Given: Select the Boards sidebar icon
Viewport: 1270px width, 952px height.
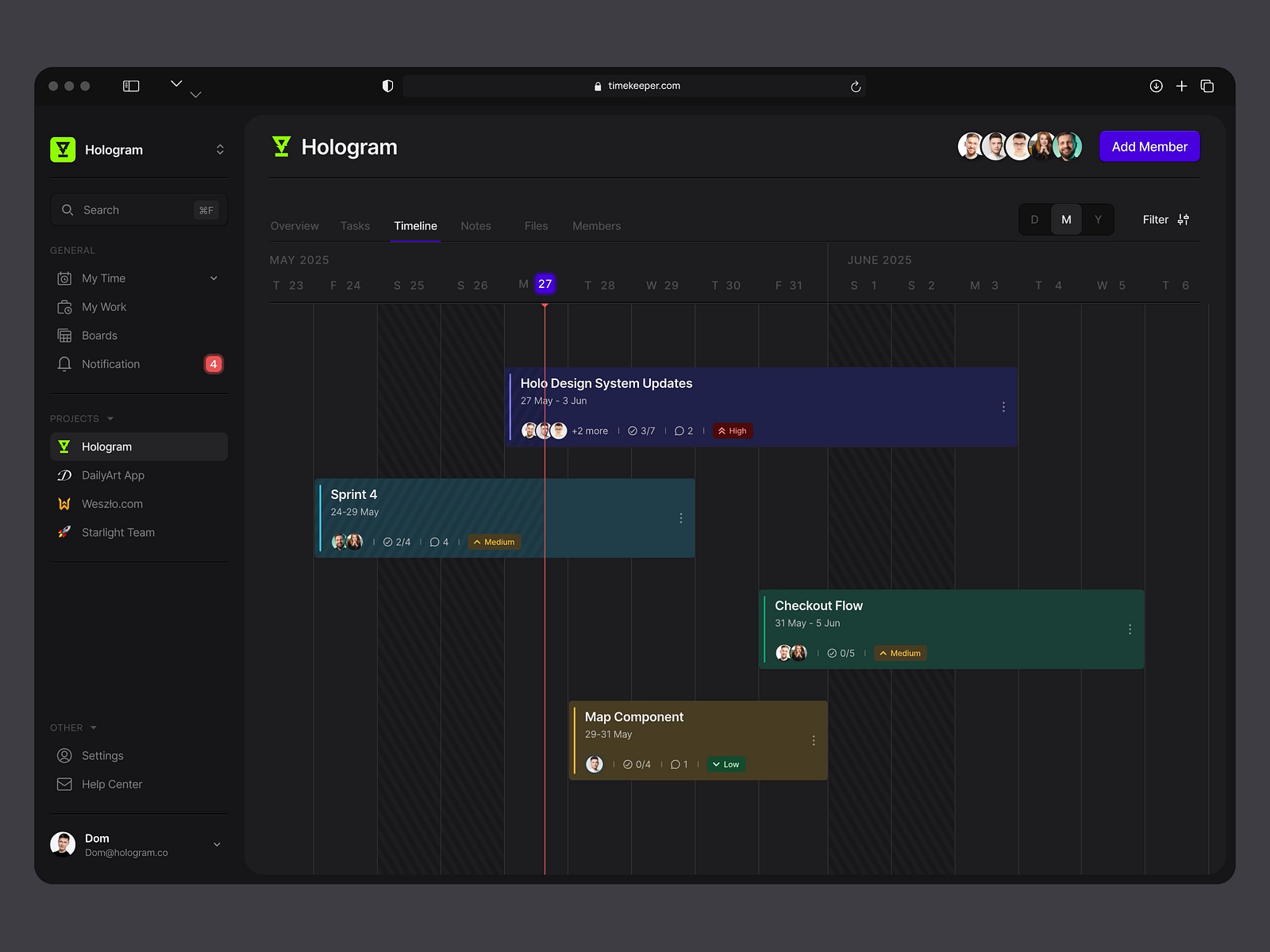Looking at the screenshot, I should 65,335.
